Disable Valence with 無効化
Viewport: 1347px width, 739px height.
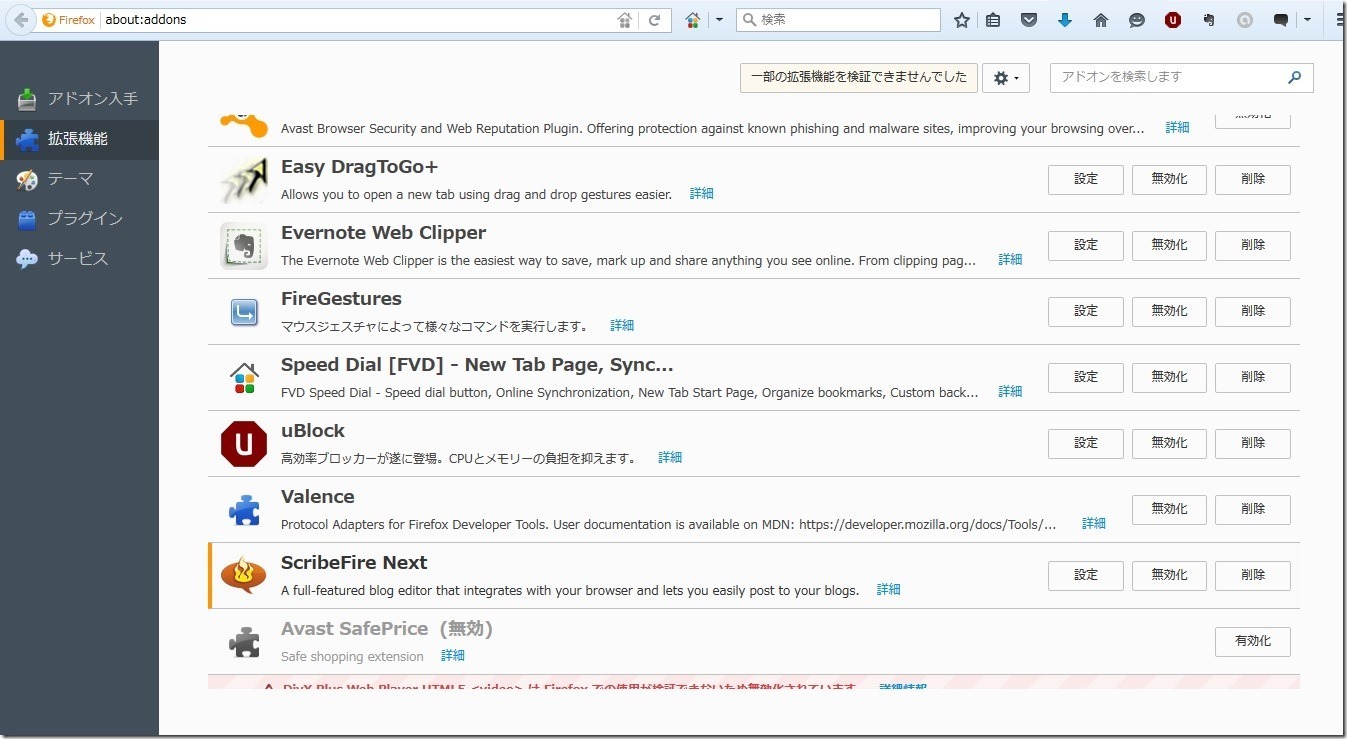click(x=1169, y=510)
